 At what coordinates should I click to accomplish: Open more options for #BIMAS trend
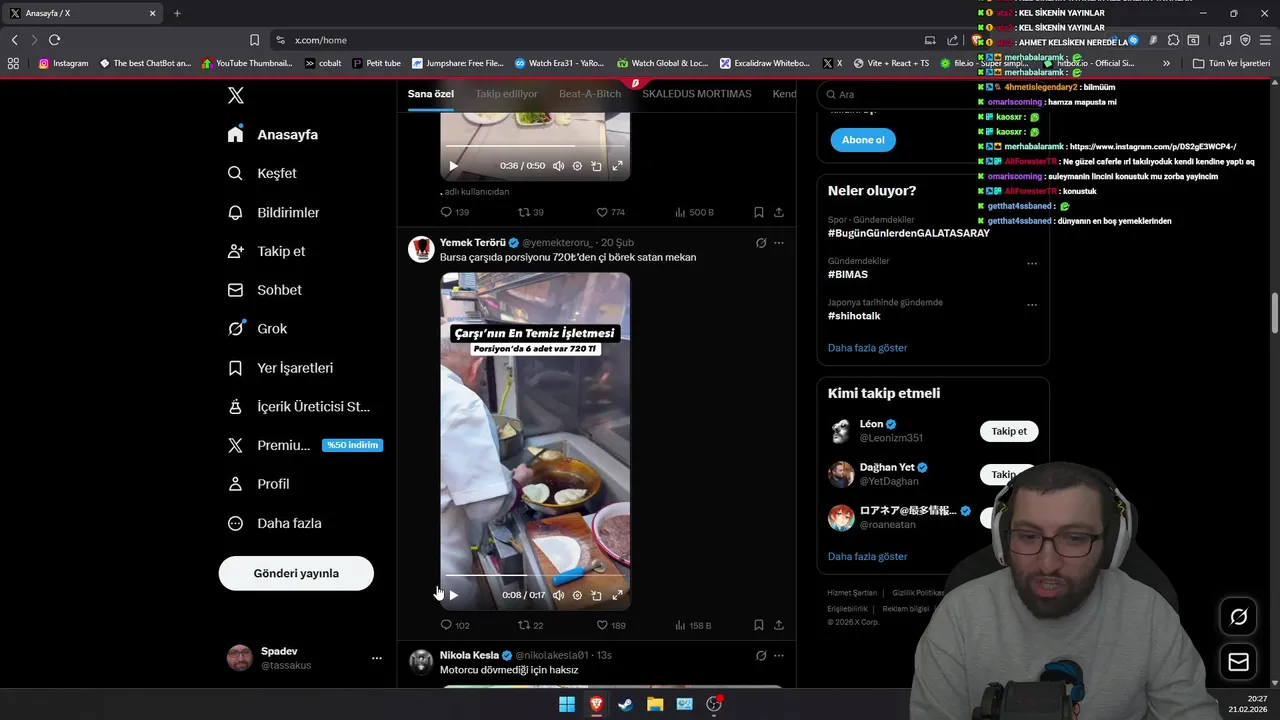(1032, 264)
